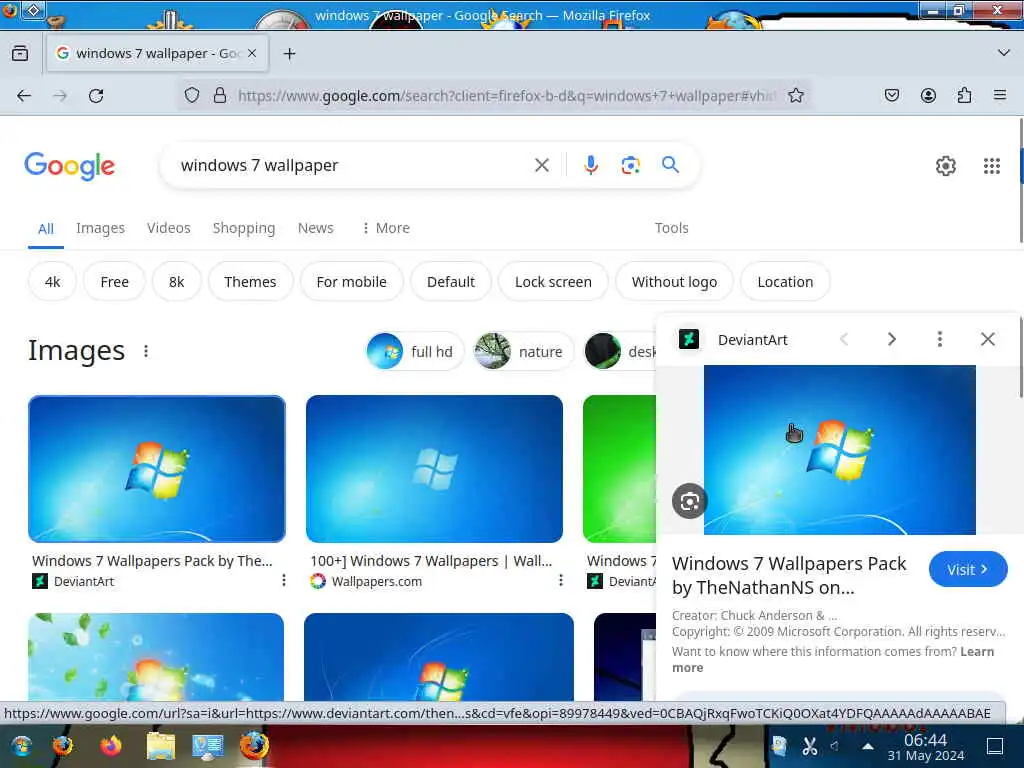Apply the Lock screen filter chip
Viewport: 1024px width, 768px height.
(x=553, y=281)
